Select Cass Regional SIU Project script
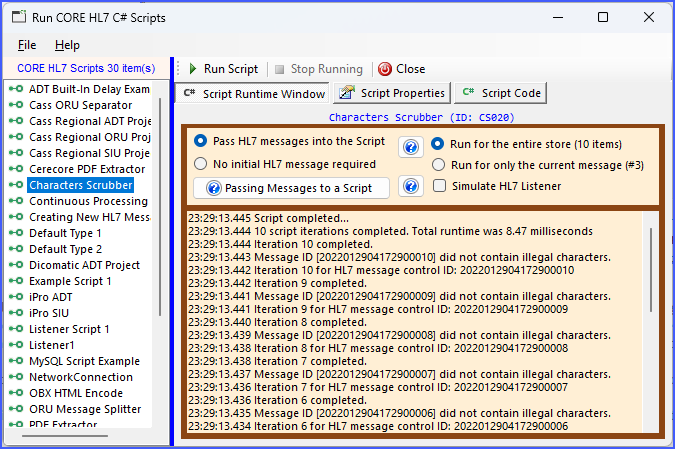675x449 pixels. [x=90, y=153]
